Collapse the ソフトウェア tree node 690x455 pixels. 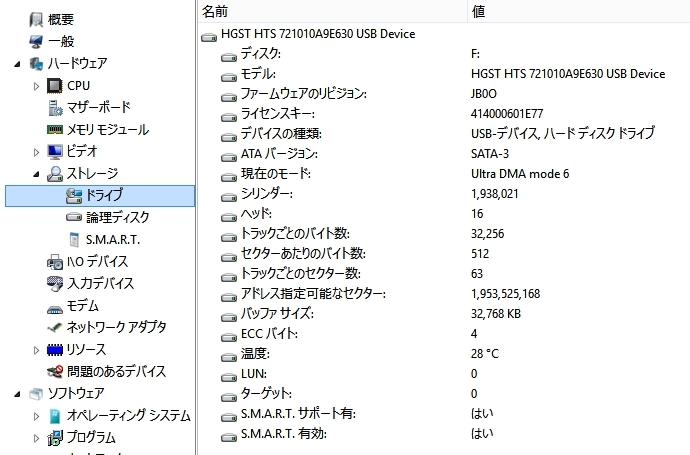tap(17, 394)
